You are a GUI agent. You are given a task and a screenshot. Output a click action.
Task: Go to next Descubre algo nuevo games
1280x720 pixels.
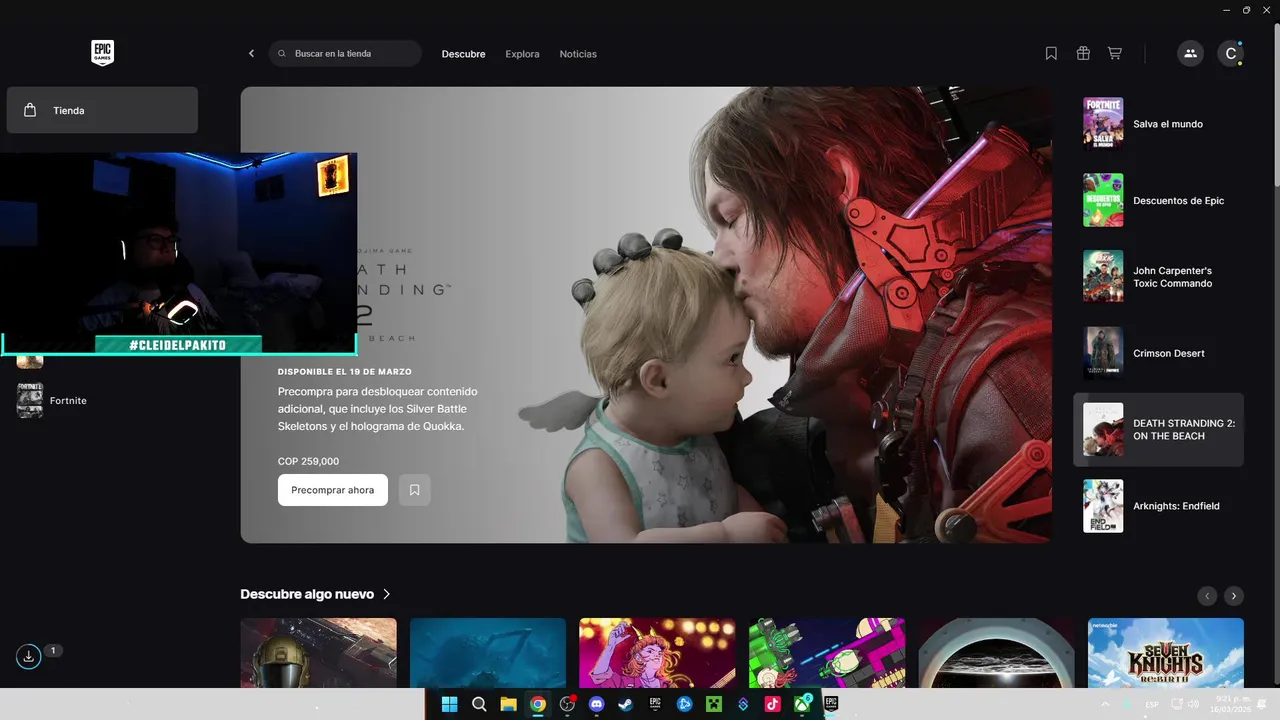[1234, 596]
